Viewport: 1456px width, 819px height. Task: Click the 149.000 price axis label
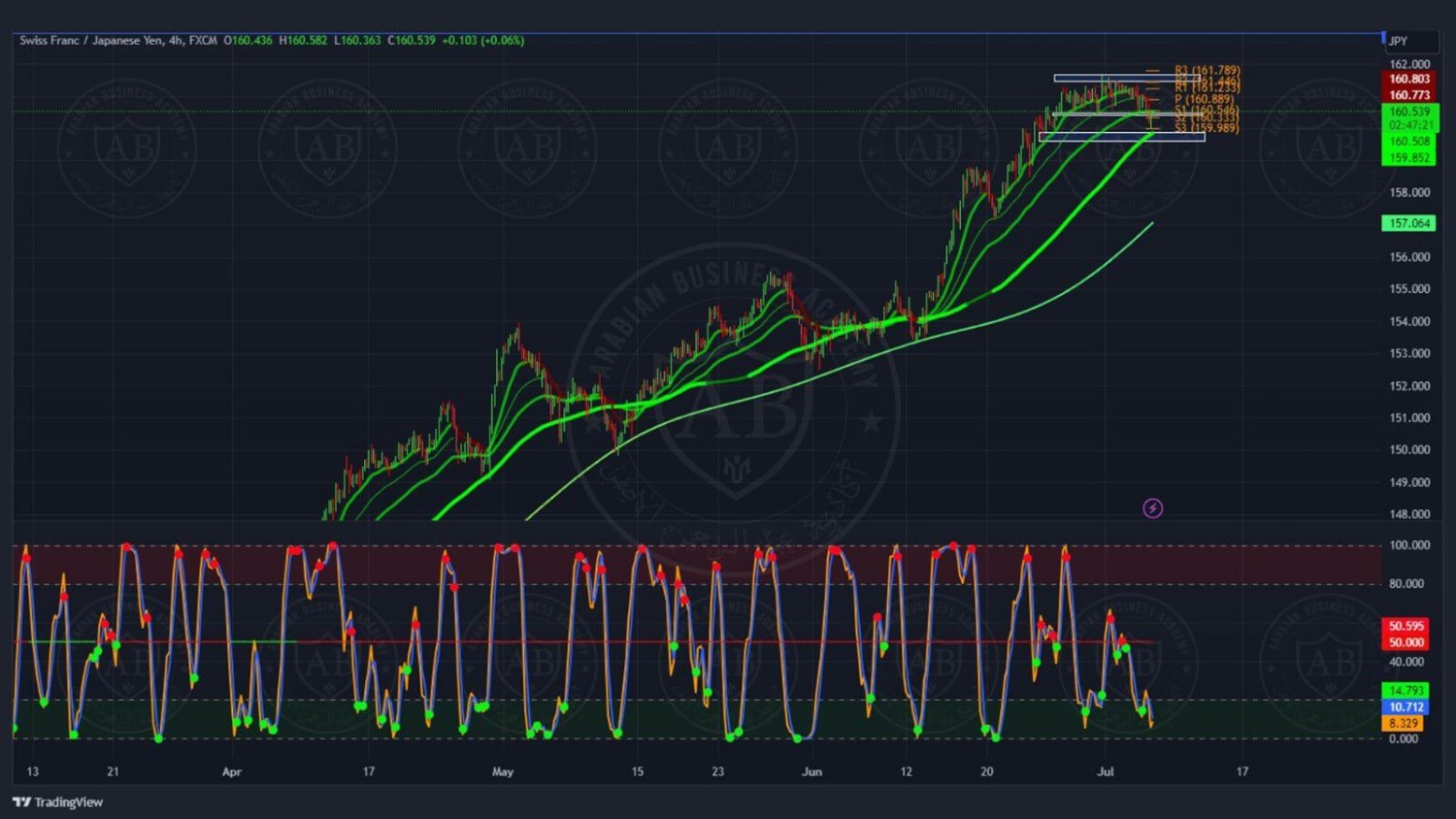(1409, 482)
